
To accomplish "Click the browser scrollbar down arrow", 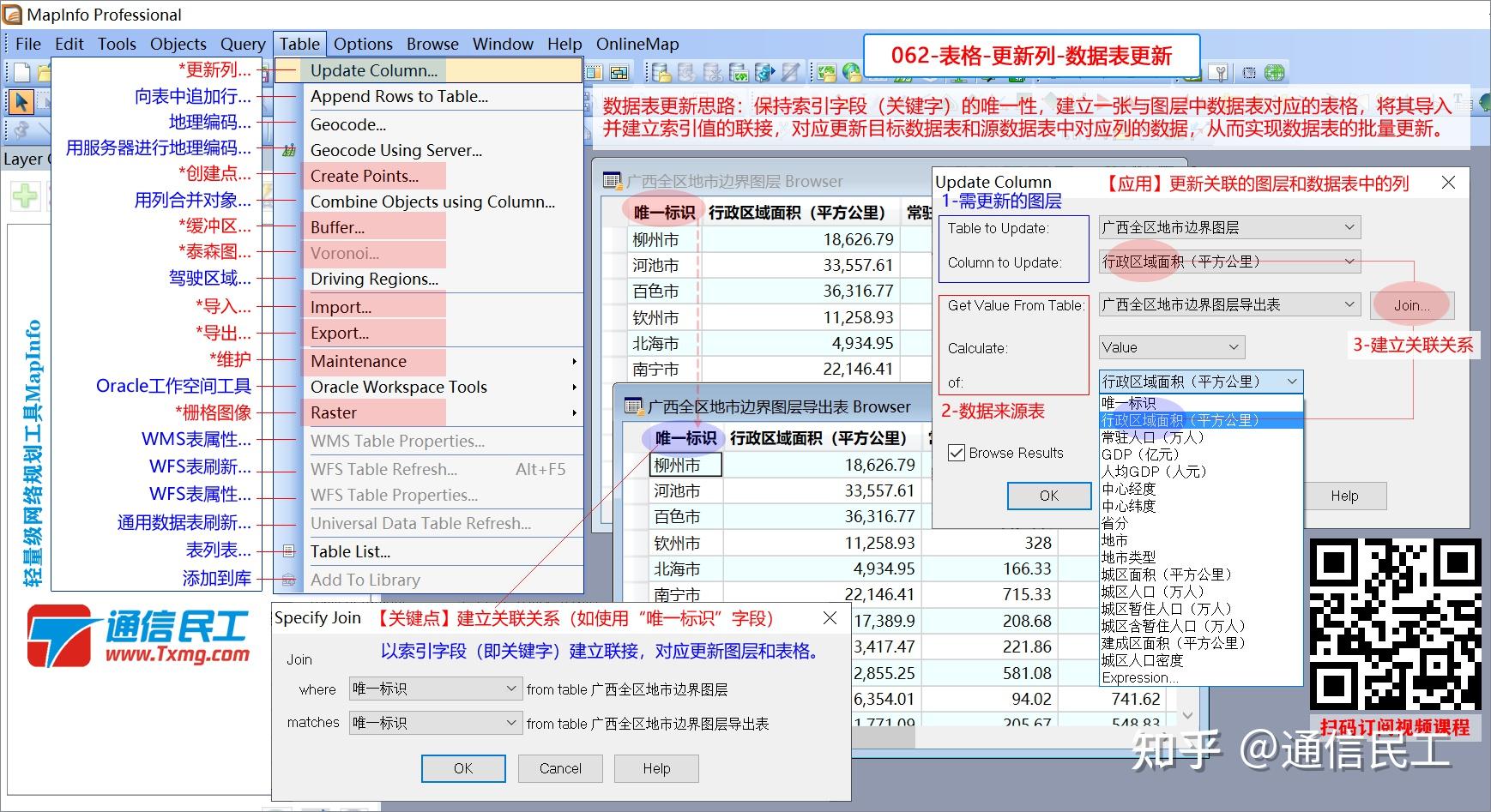I will coord(1187,715).
